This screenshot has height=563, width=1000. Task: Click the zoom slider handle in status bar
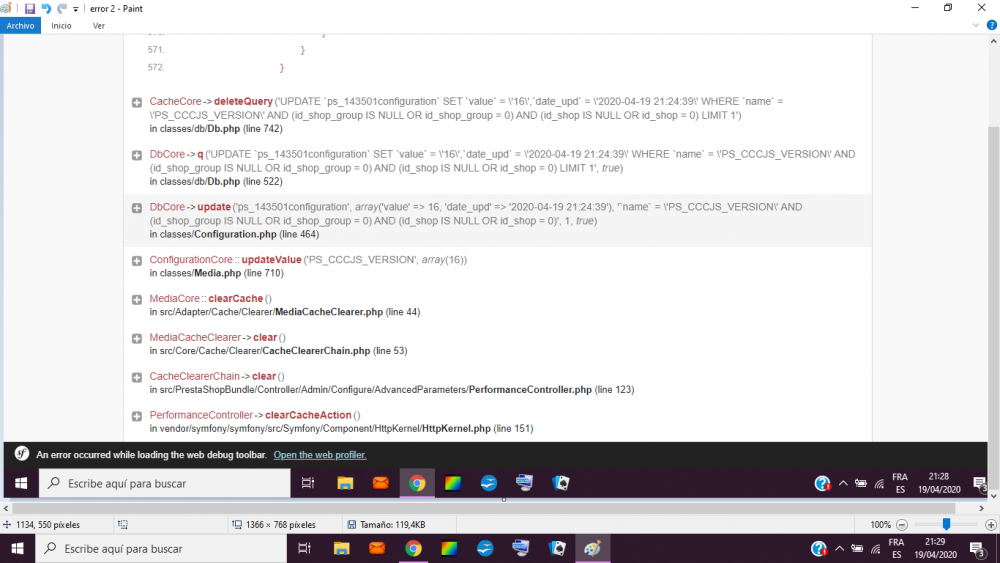click(x=946, y=524)
